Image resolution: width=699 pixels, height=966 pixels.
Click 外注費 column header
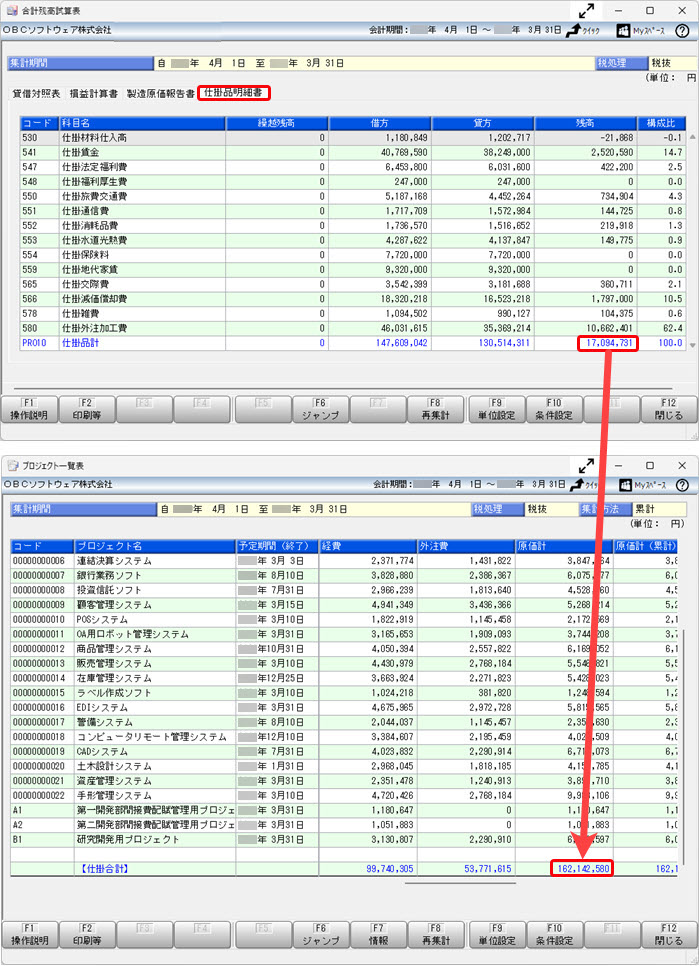click(466, 546)
